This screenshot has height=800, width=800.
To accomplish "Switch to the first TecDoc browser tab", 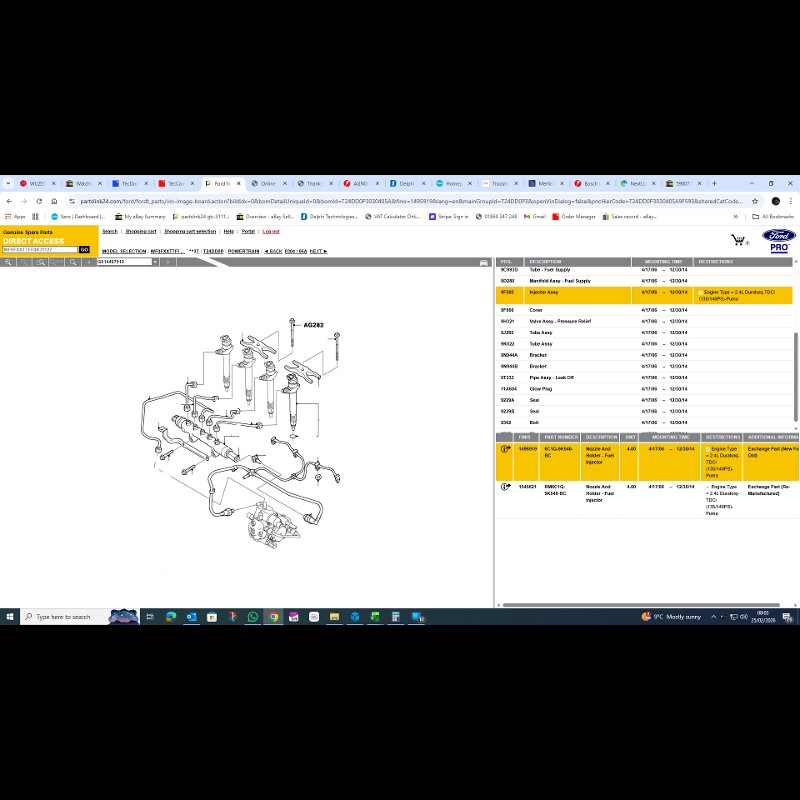I will [130, 184].
